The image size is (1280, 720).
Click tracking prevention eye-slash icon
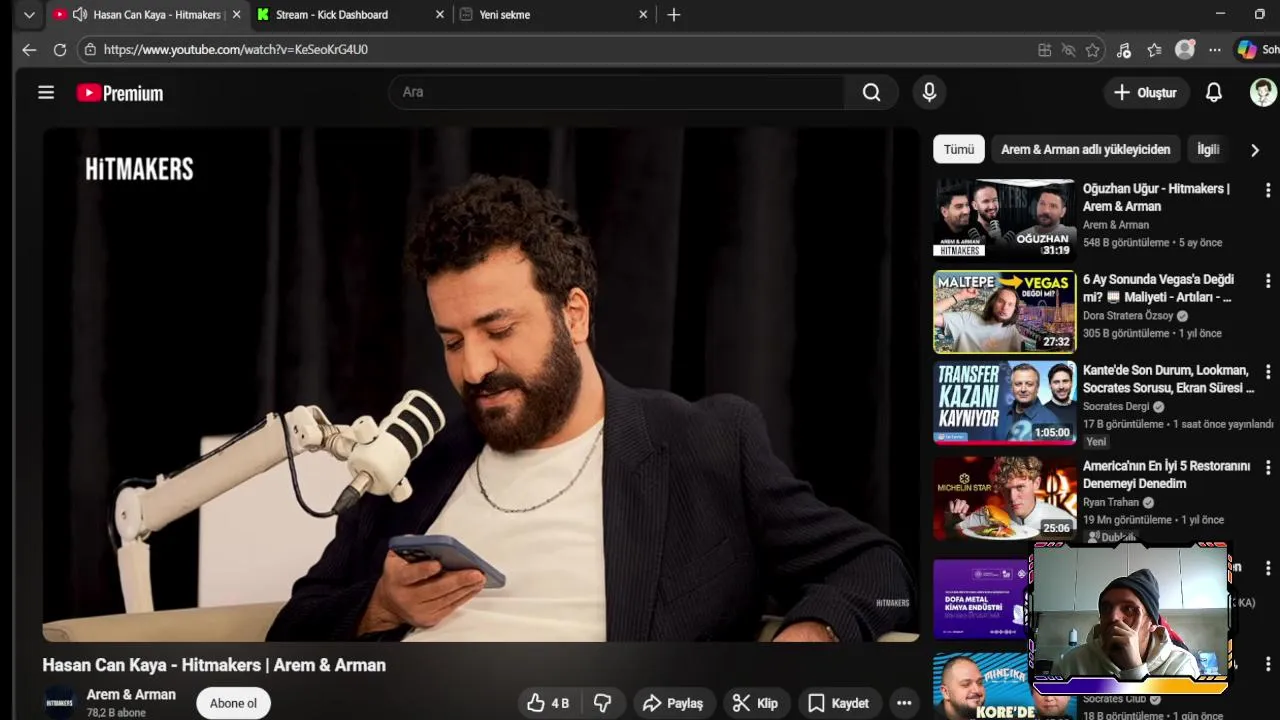click(1068, 50)
